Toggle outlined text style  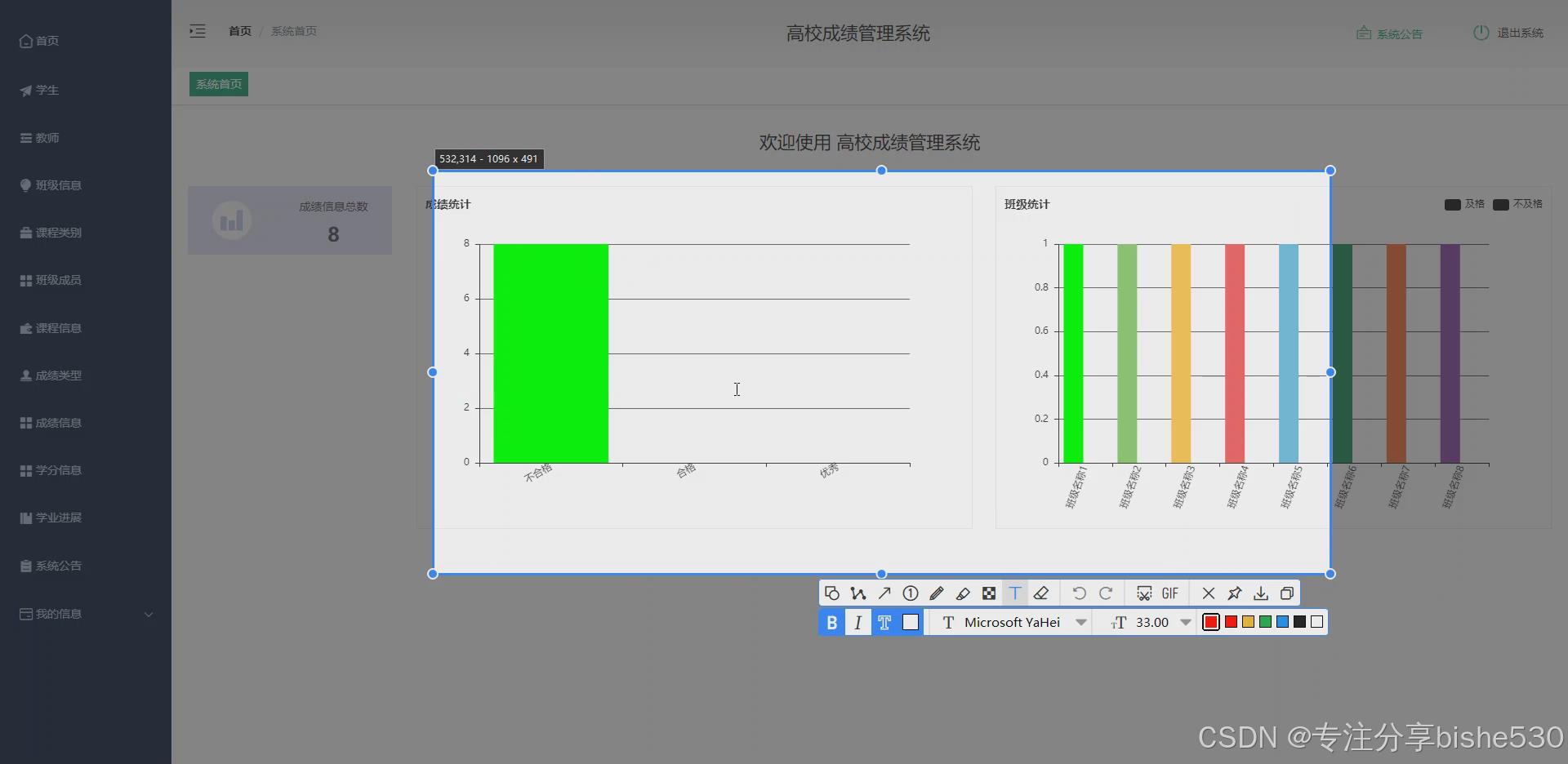tap(884, 622)
